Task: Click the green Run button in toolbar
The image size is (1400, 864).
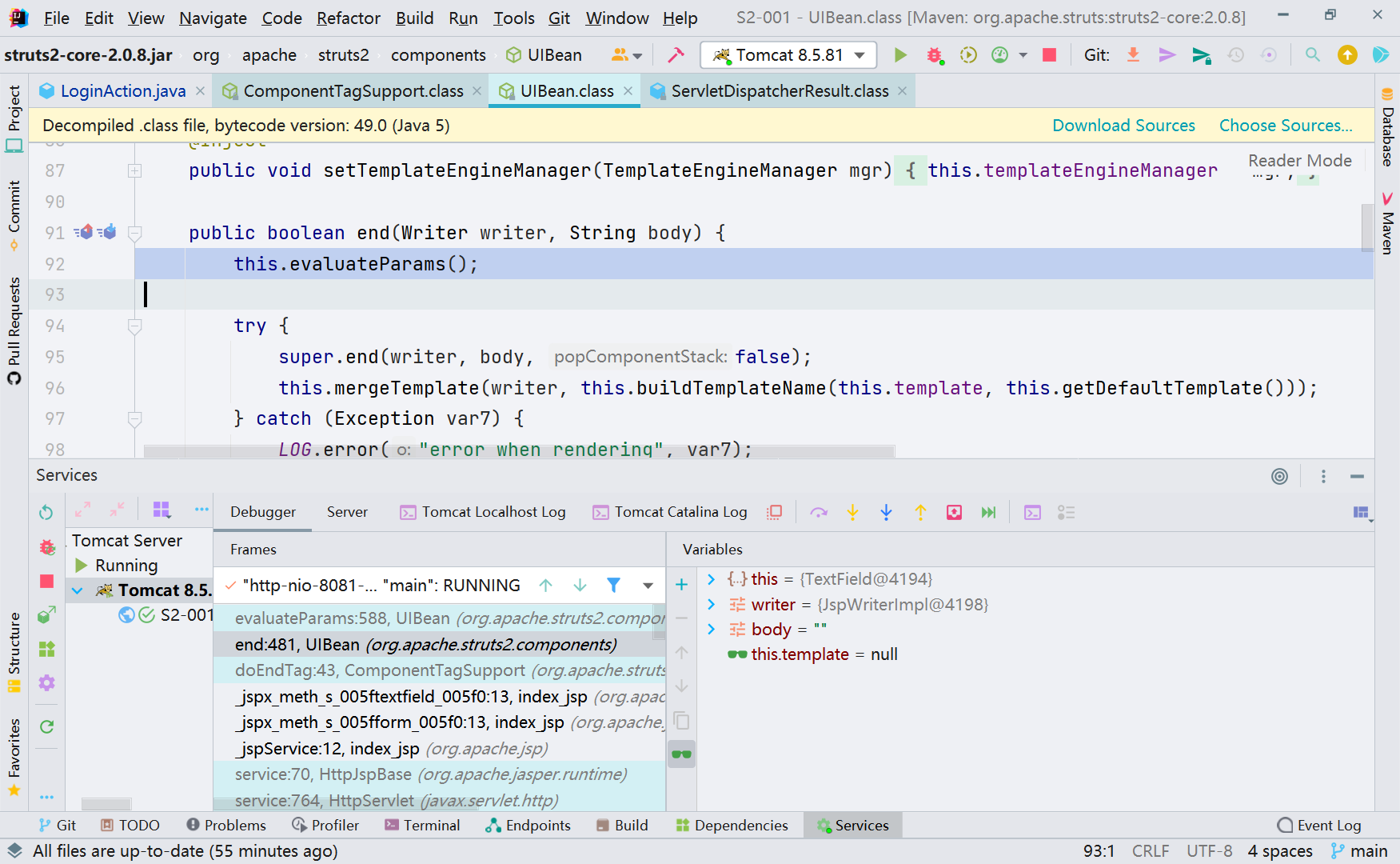Action: pos(900,55)
